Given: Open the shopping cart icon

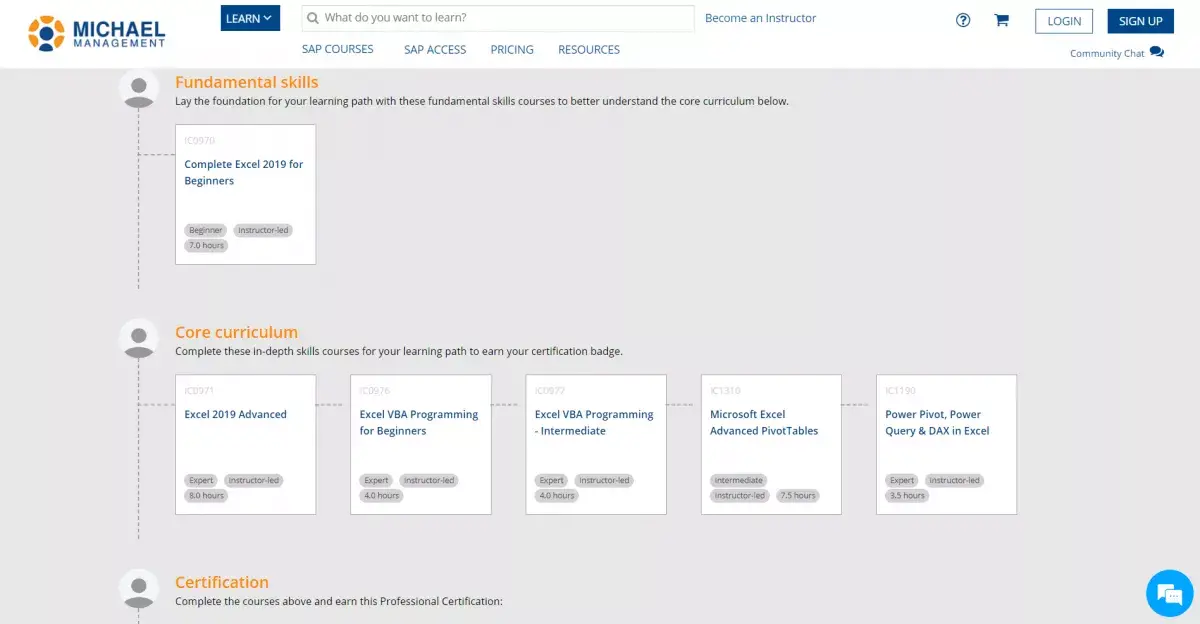Looking at the screenshot, I should click(x=1001, y=20).
